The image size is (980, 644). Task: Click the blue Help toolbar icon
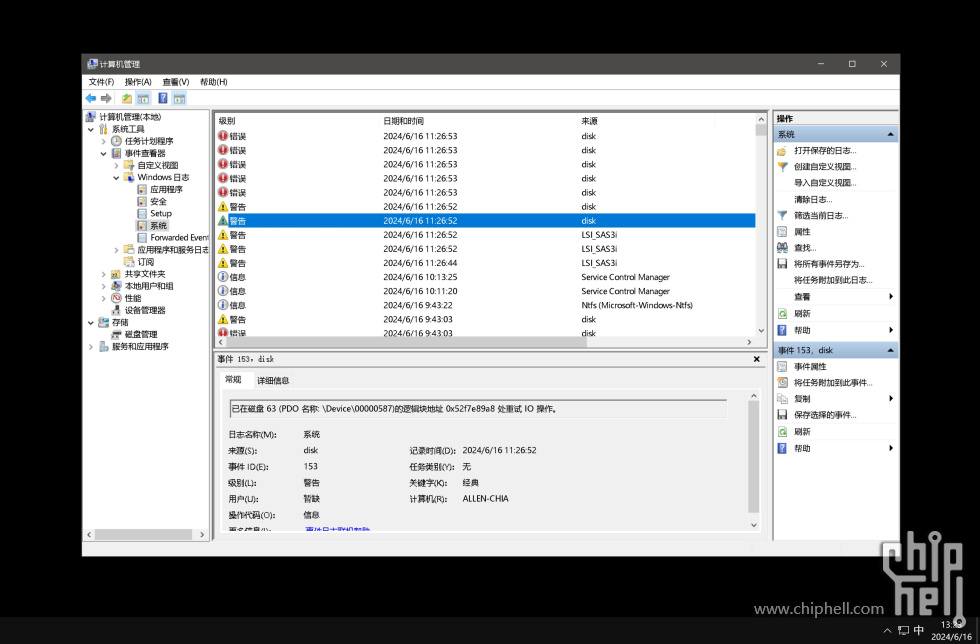tap(162, 98)
